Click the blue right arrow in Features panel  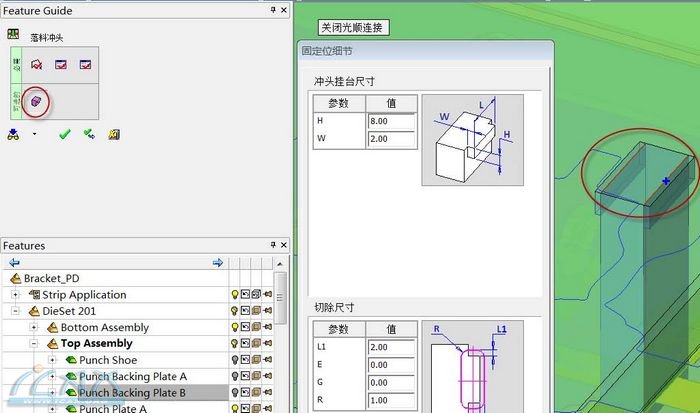[217, 262]
